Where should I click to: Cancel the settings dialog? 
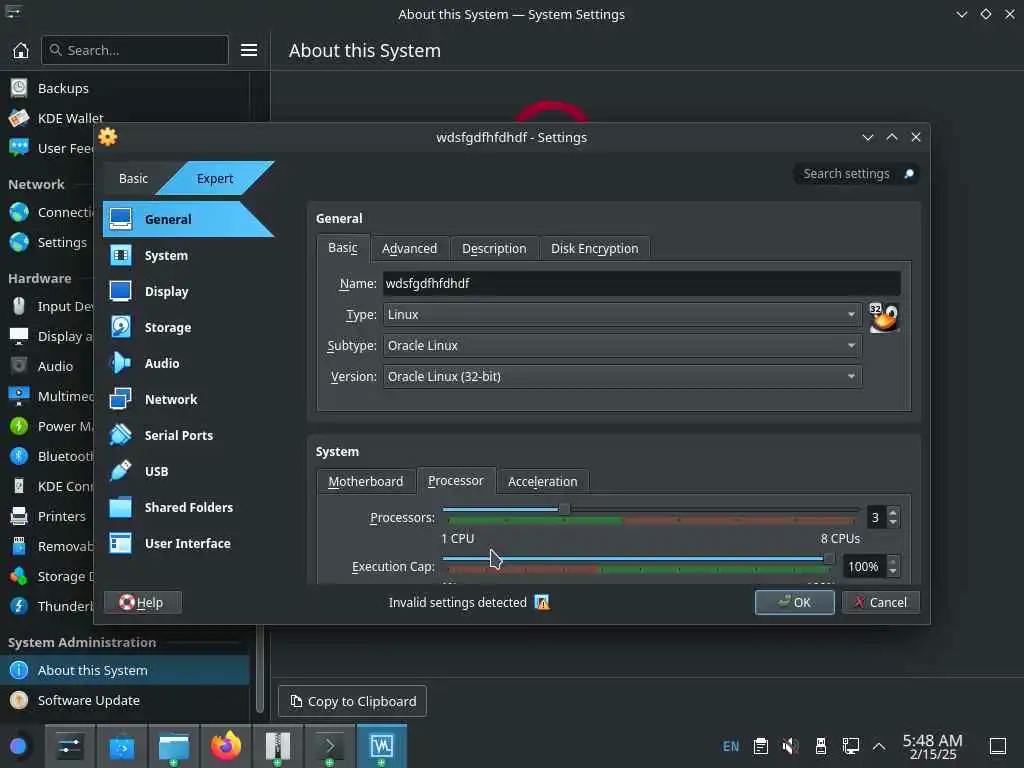point(880,602)
